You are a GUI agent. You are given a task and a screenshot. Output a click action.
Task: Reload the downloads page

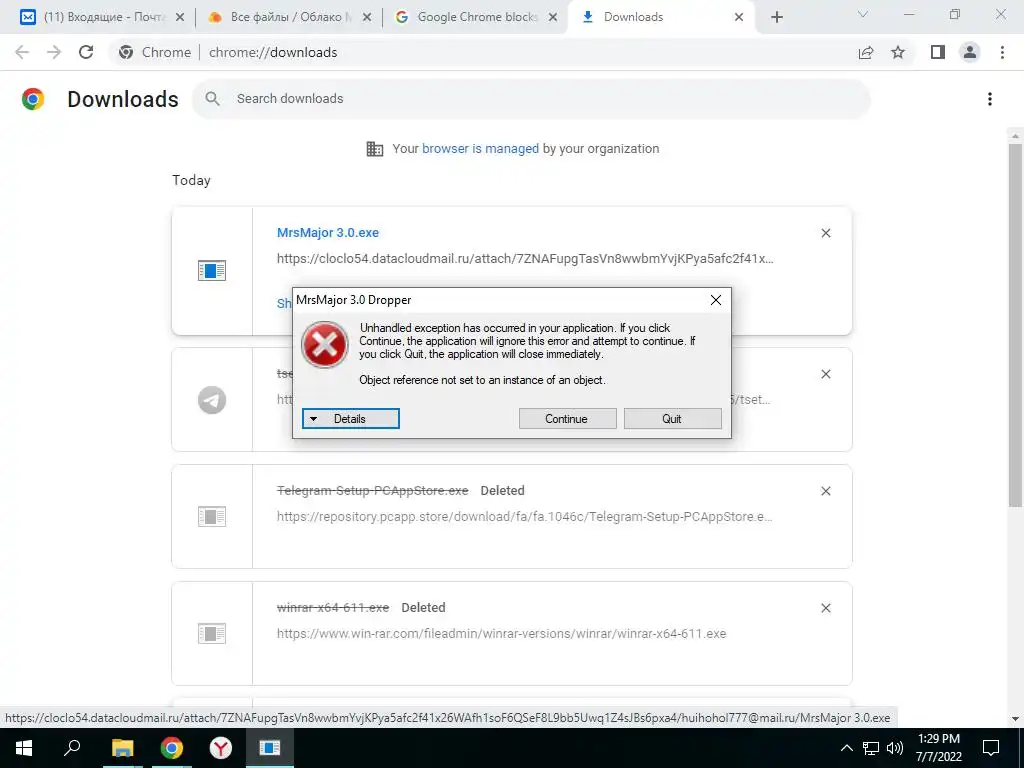(x=86, y=52)
